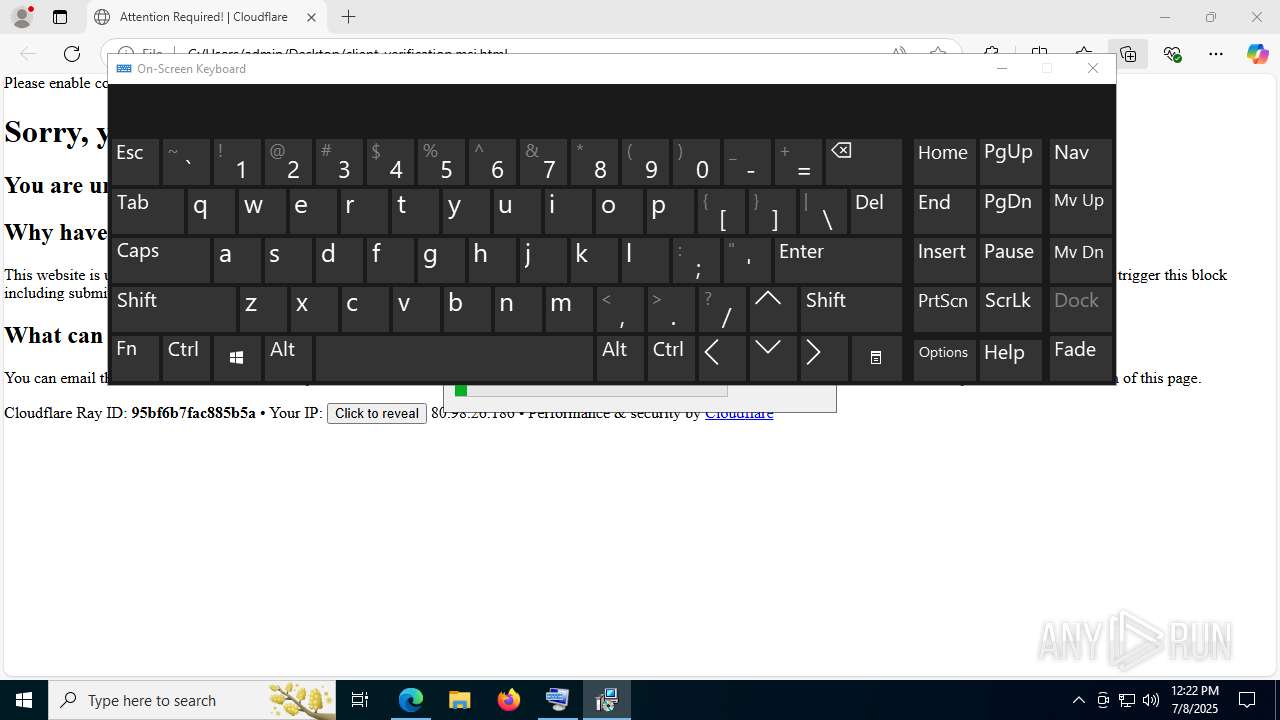This screenshot has width=1280, height=720.
Task: Open Task View on the taskbar
Action: tap(360, 700)
